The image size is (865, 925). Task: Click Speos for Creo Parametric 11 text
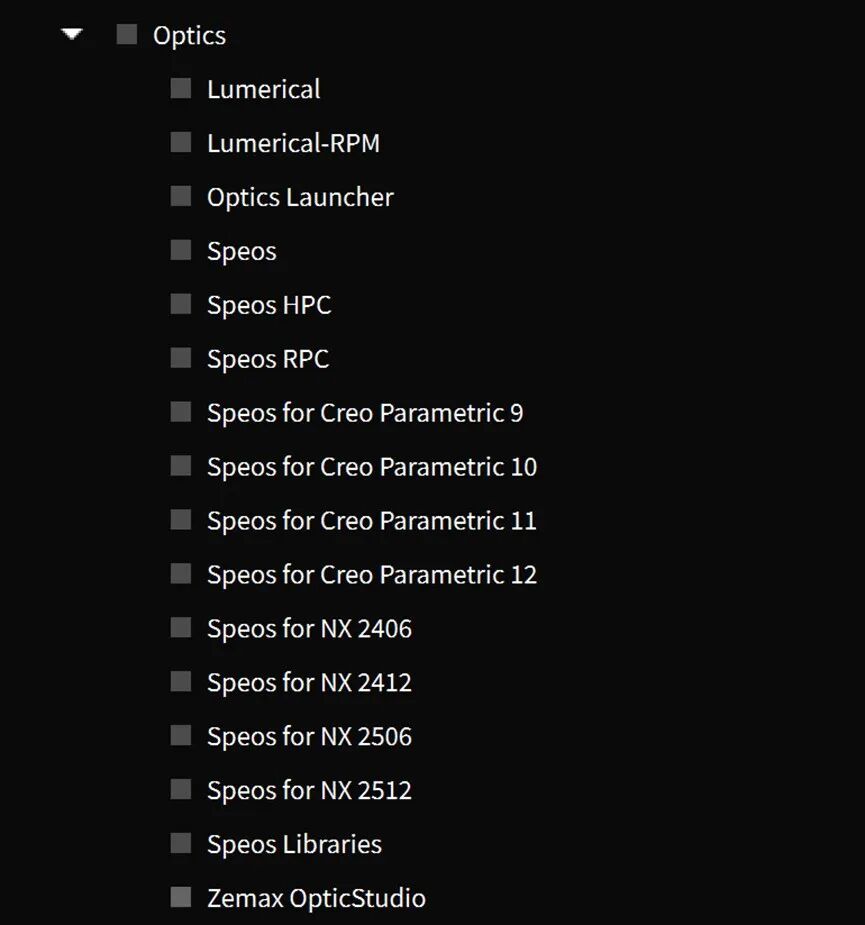click(372, 521)
